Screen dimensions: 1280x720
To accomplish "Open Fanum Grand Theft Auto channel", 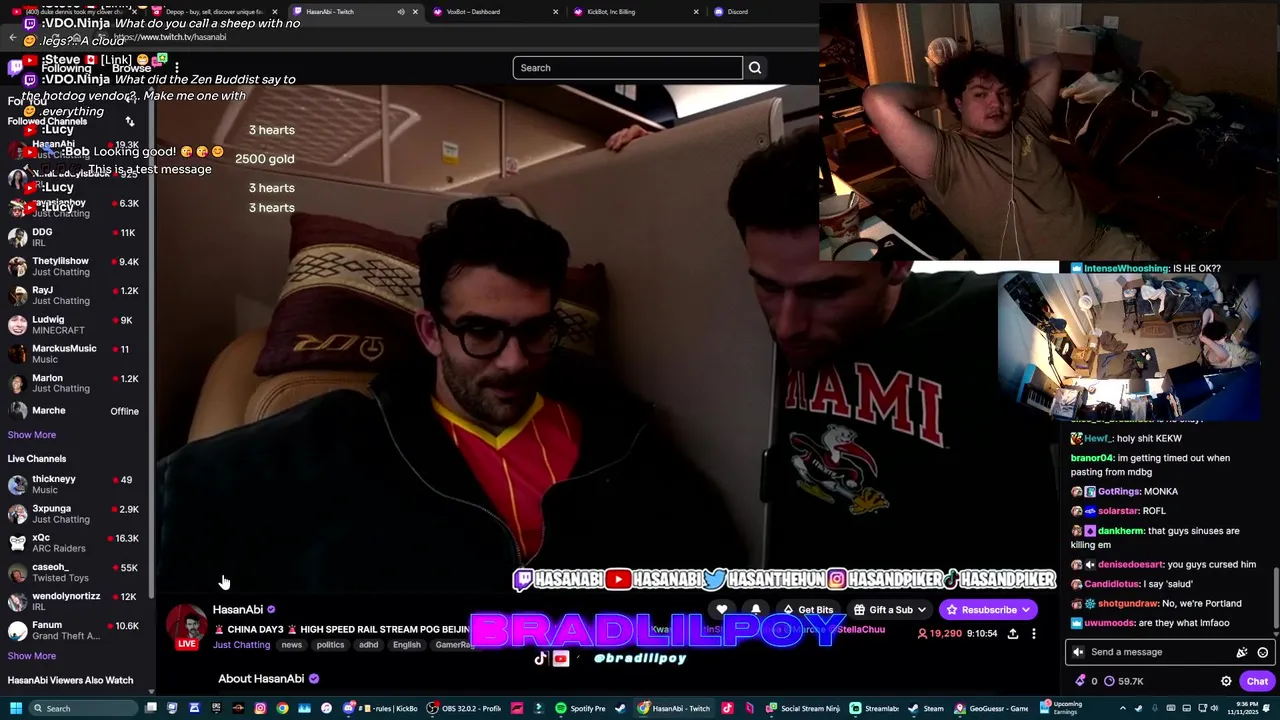I will click(75, 630).
